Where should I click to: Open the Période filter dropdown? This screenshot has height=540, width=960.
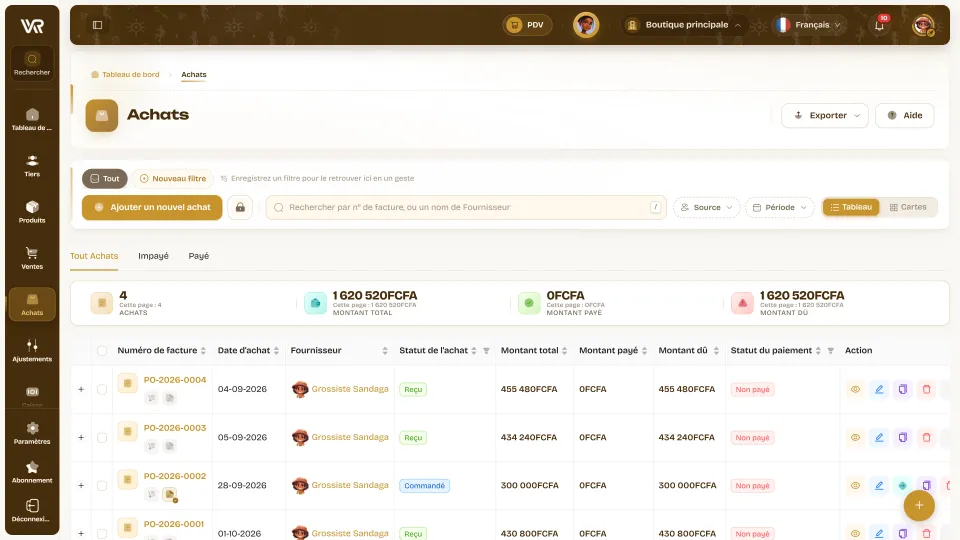point(779,208)
